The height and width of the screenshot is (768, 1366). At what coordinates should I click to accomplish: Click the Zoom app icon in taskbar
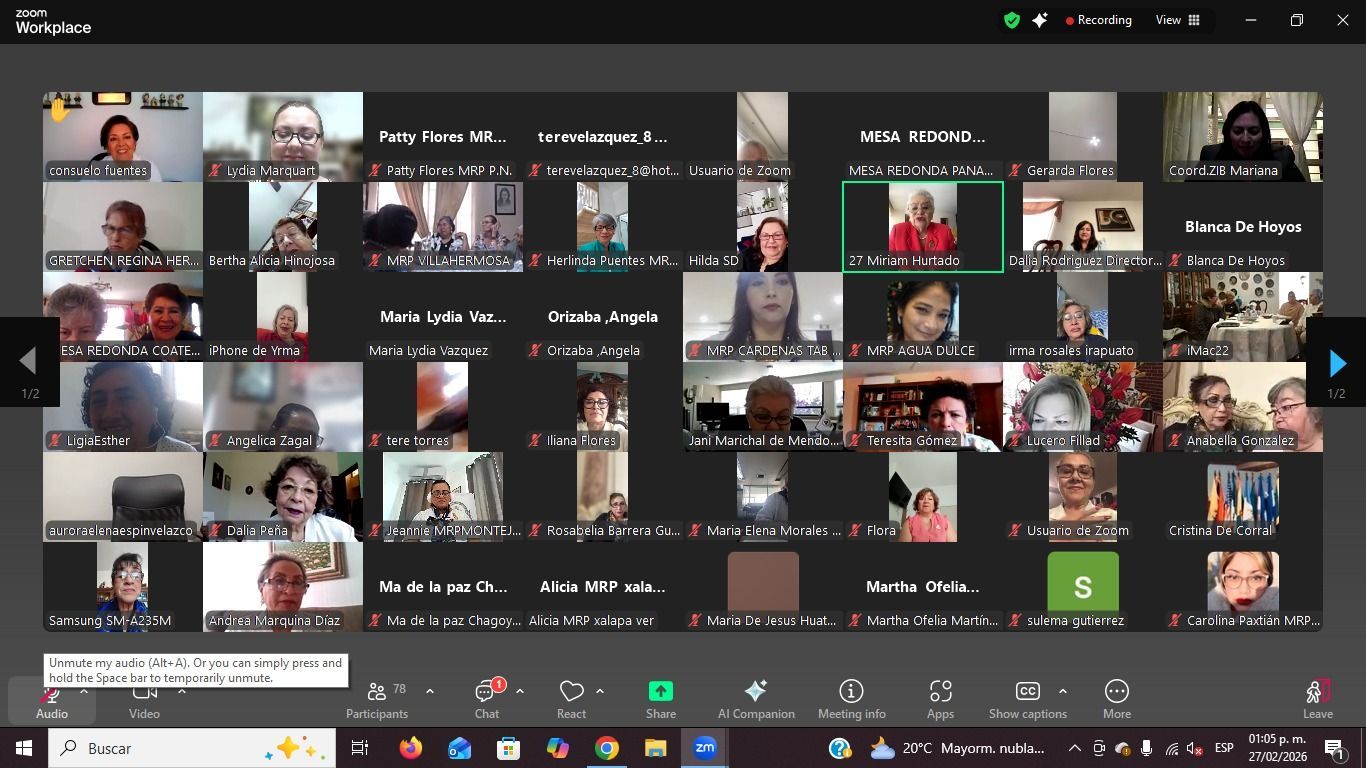pyautogui.click(x=705, y=748)
